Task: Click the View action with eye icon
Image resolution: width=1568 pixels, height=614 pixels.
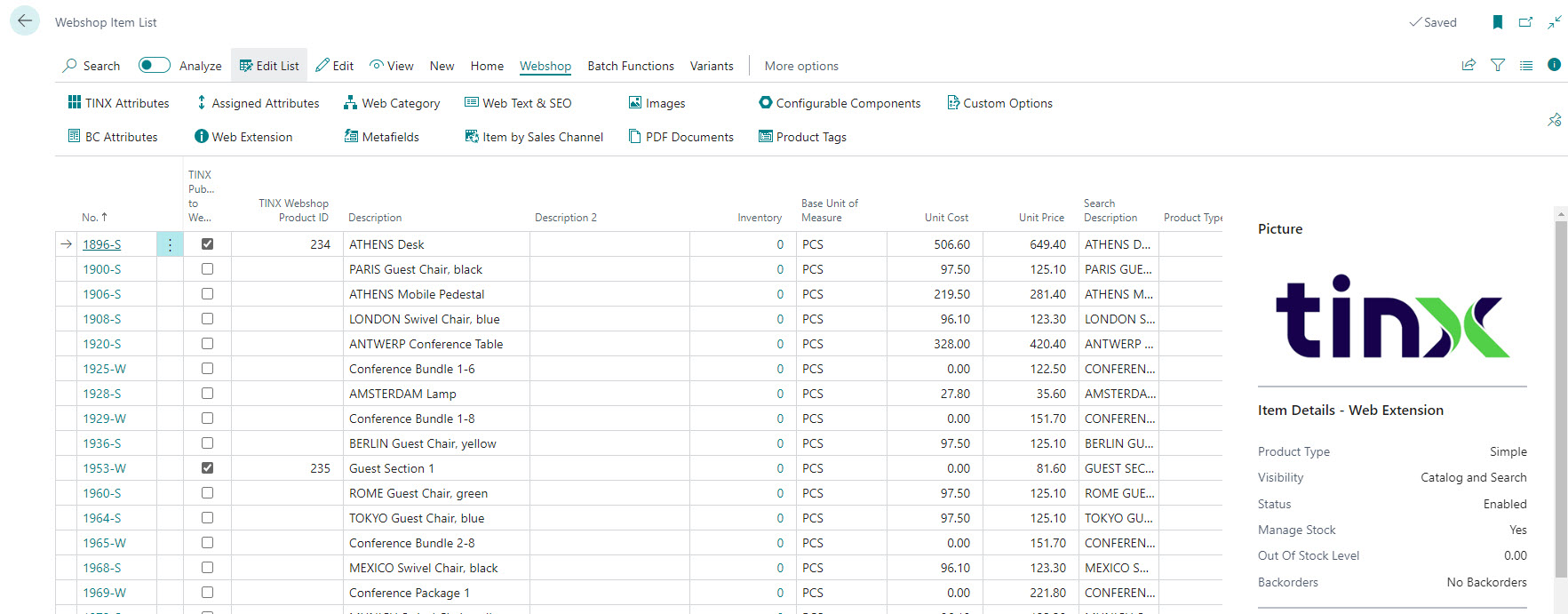Action: (392, 66)
